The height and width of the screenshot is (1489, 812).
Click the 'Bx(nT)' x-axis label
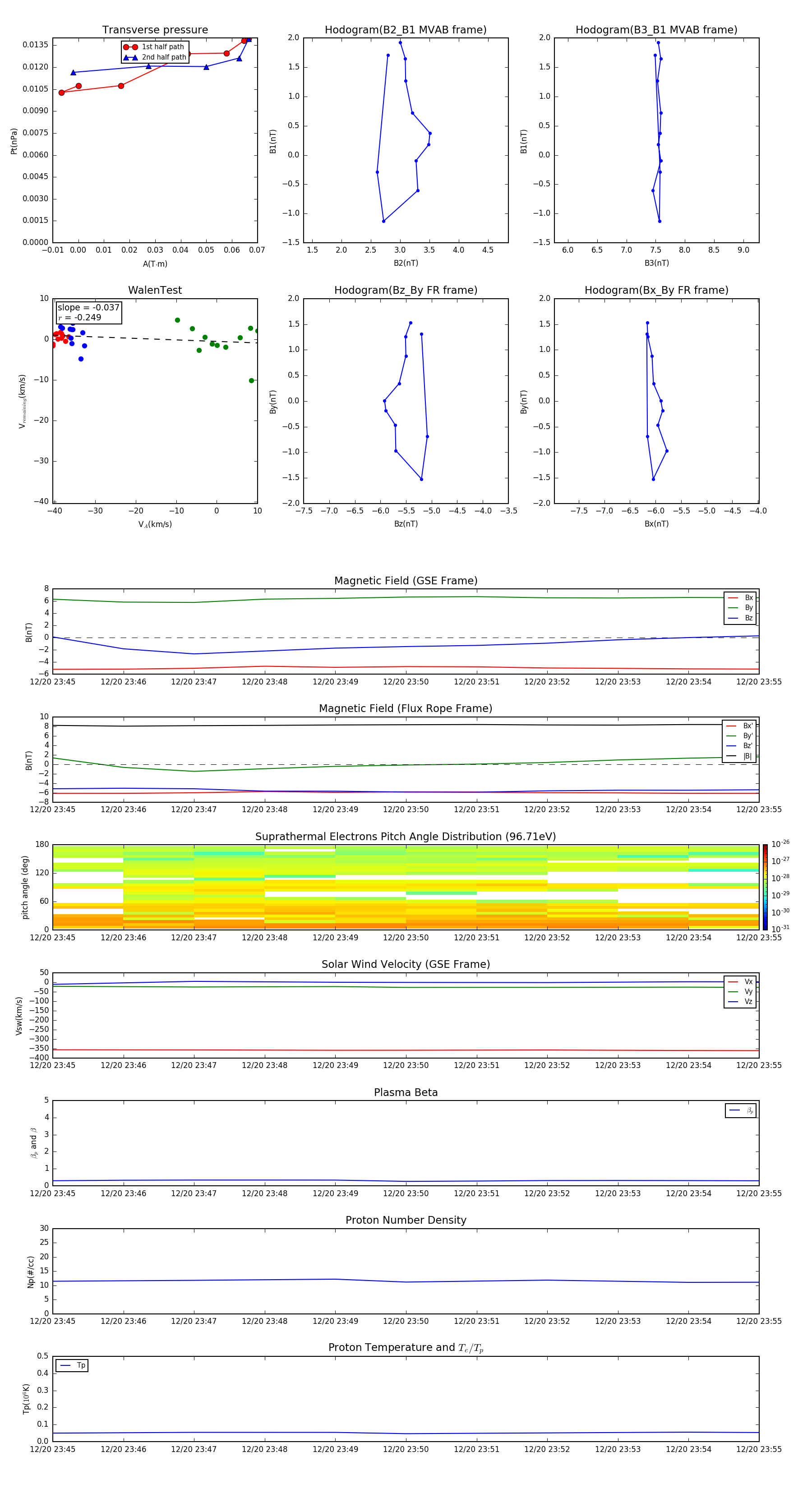coord(656,524)
